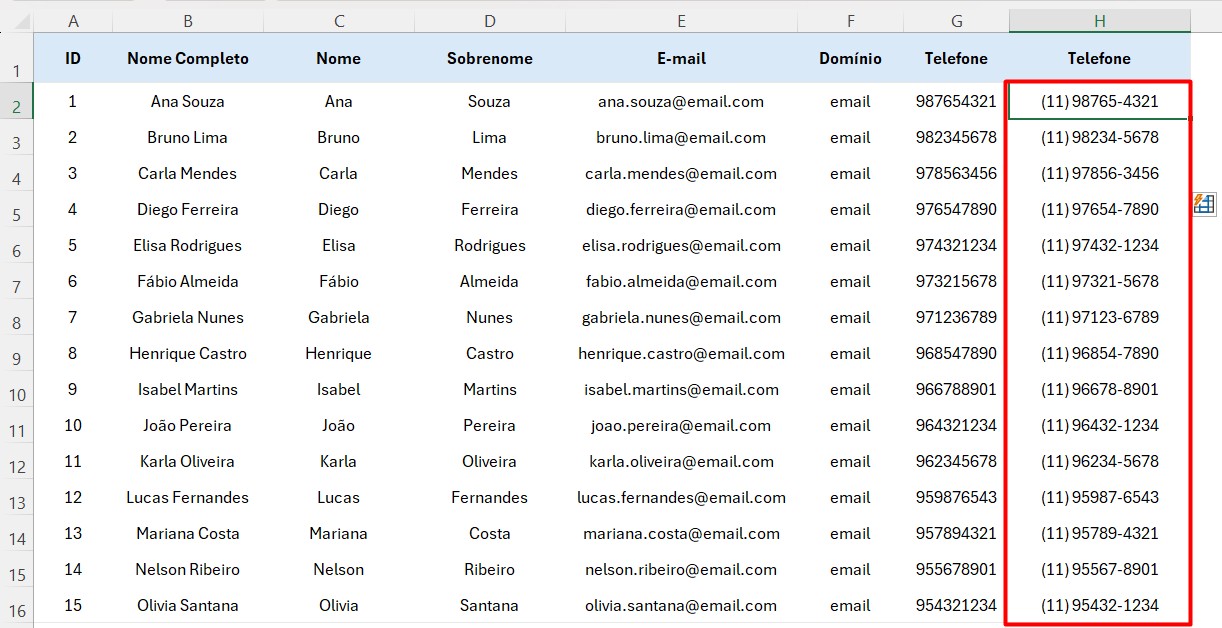Select cell with João Pereira

point(188,425)
